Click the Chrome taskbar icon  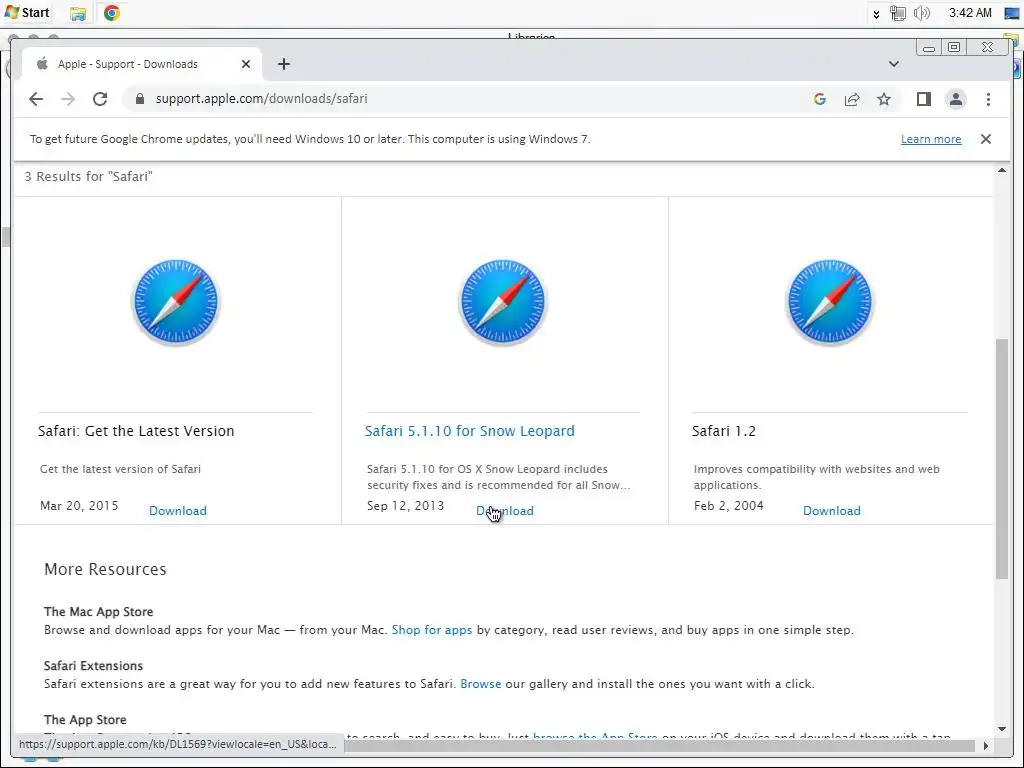[x=112, y=13]
